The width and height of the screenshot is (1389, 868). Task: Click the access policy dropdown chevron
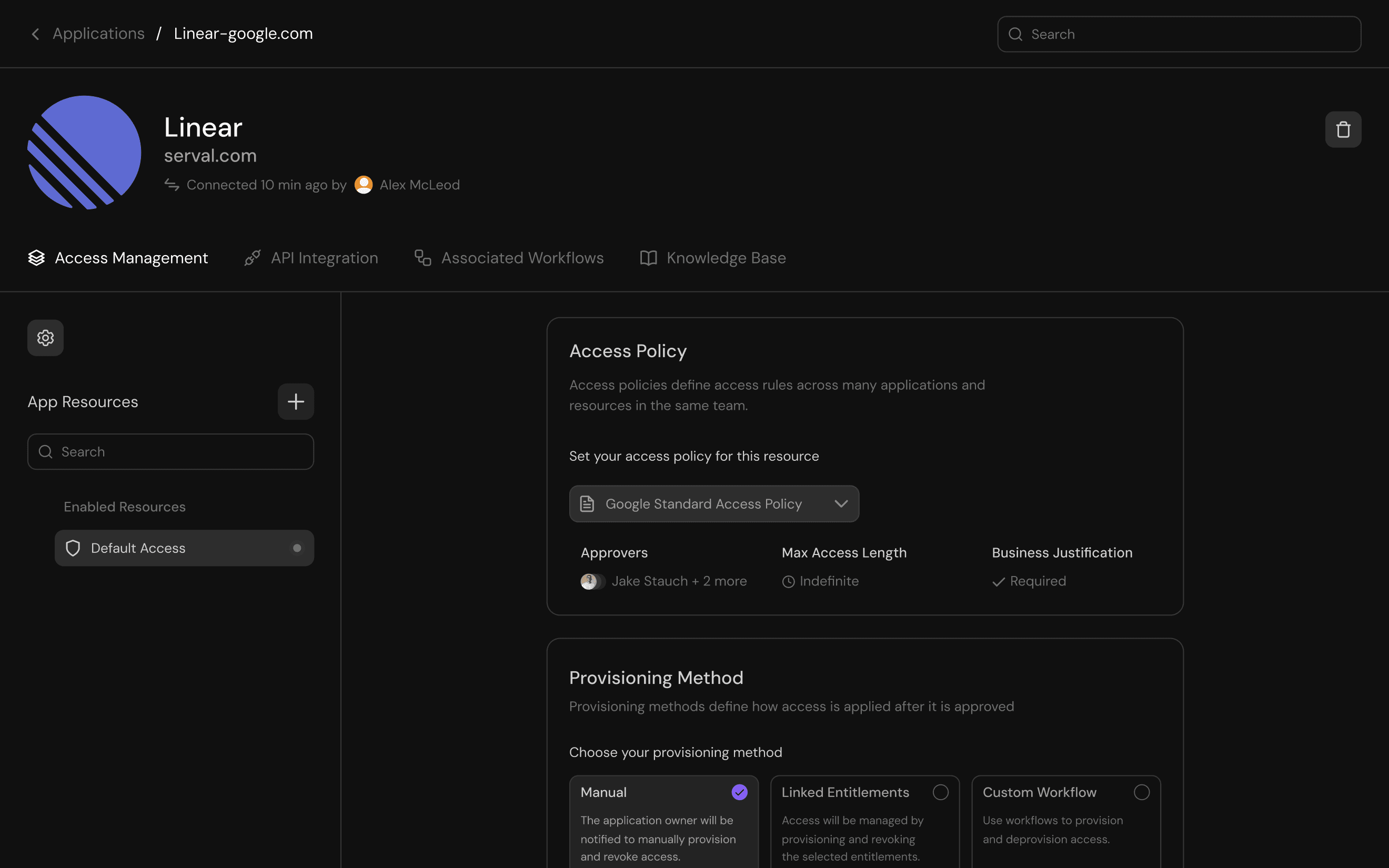tap(841, 504)
